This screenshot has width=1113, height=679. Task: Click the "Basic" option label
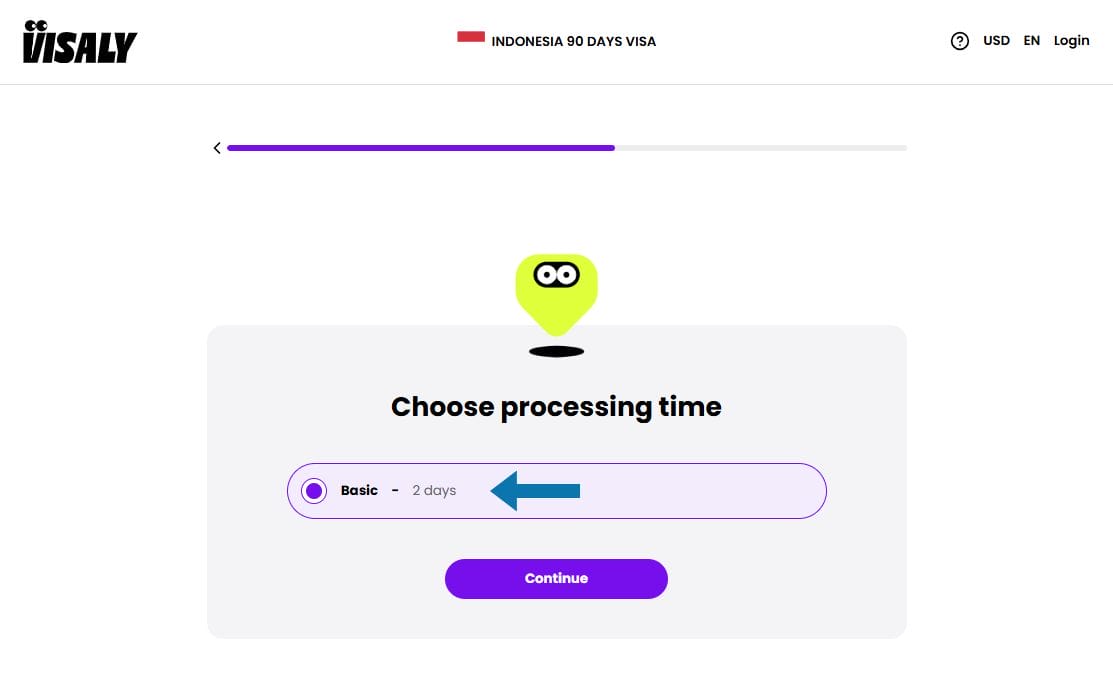click(359, 491)
